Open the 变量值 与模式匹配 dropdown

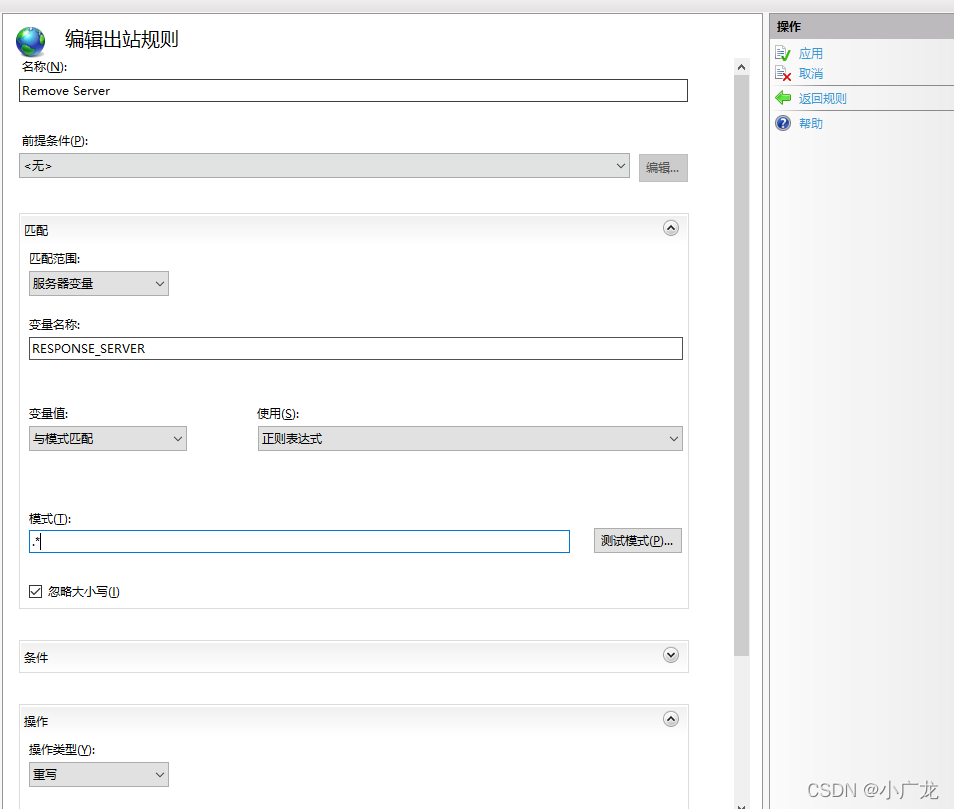pos(108,439)
